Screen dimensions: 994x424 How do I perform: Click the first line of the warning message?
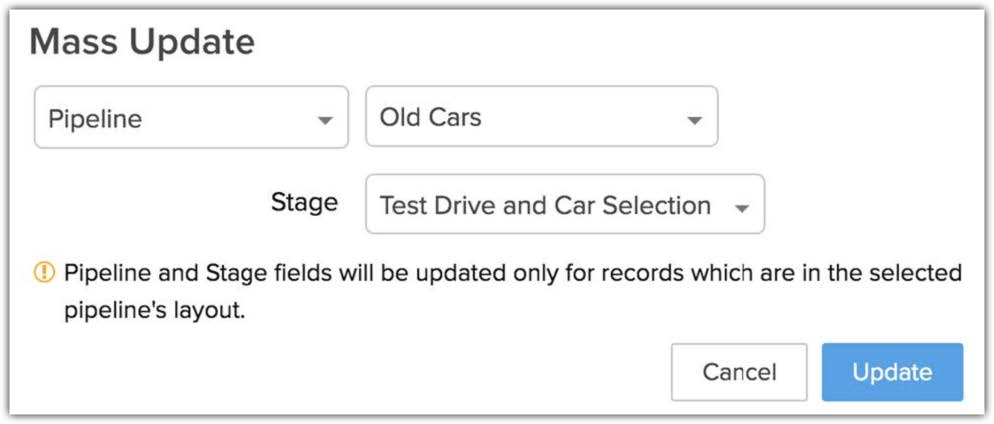click(x=512, y=273)
